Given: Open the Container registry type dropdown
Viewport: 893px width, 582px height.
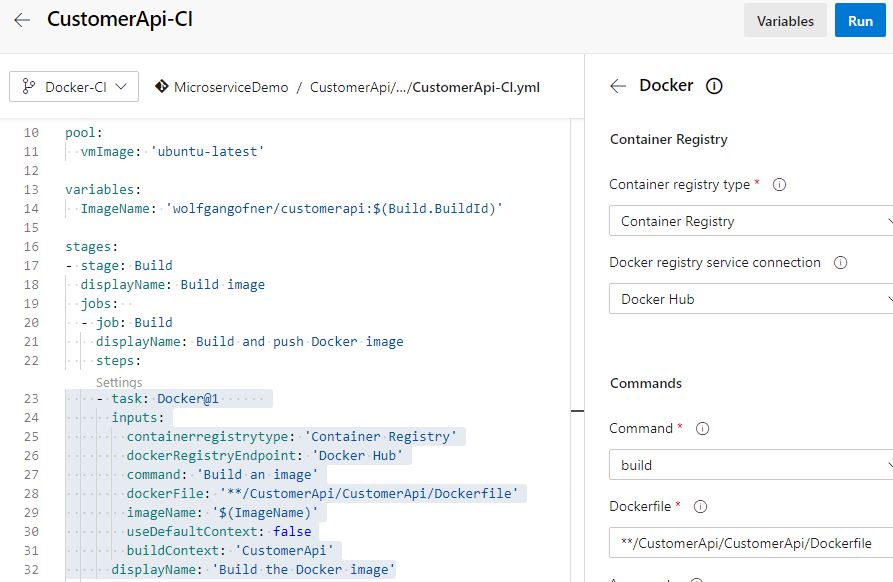Looking at the screenshot, I should (x=750, y=220).
